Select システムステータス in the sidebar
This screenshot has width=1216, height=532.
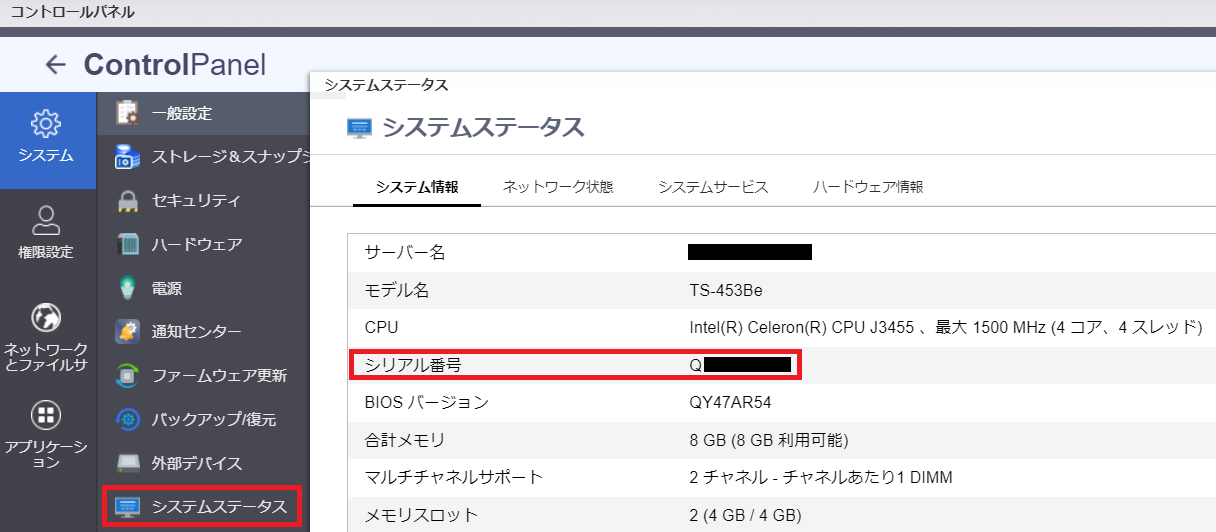coord(219,507)
